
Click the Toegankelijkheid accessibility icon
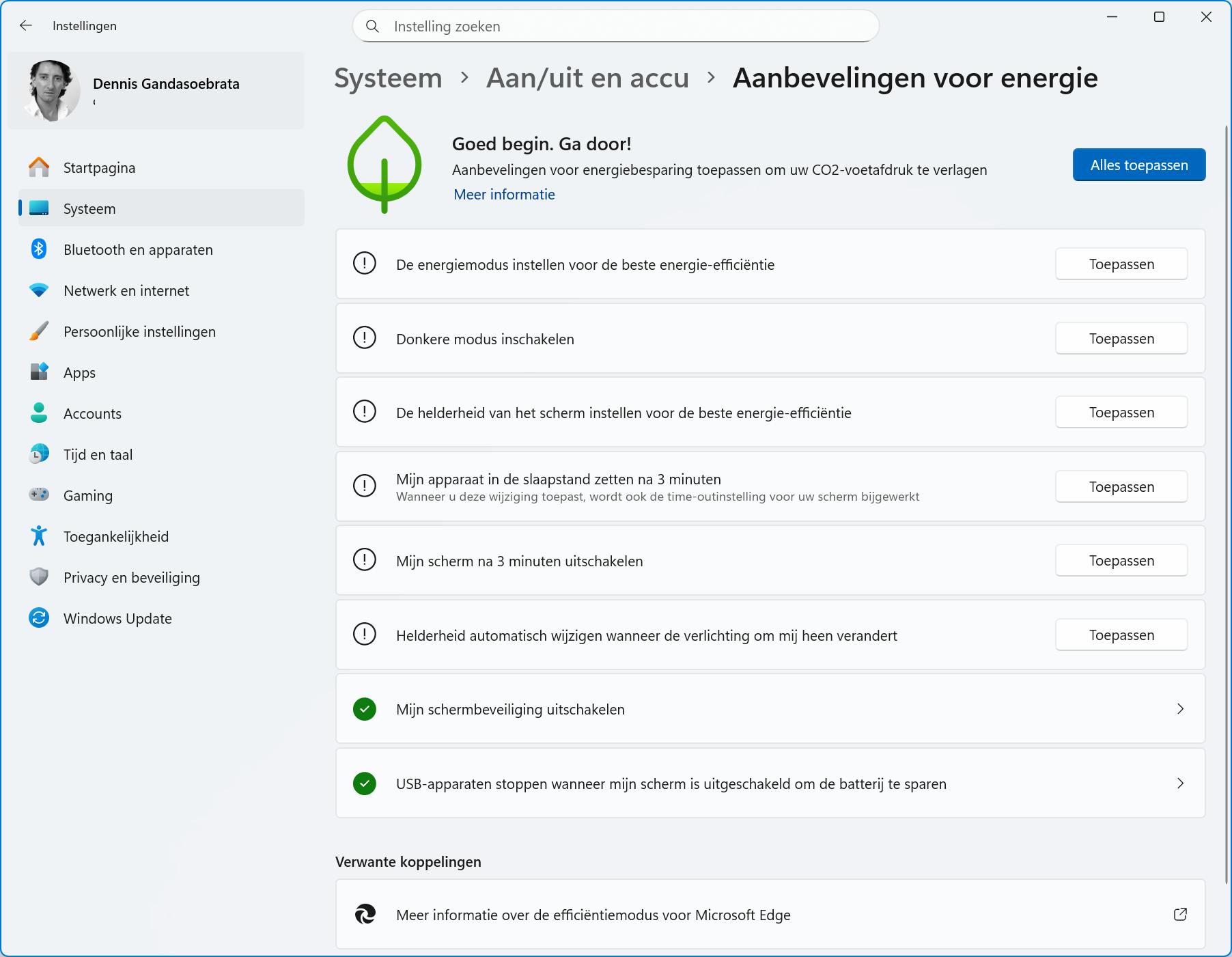[39, 536]
